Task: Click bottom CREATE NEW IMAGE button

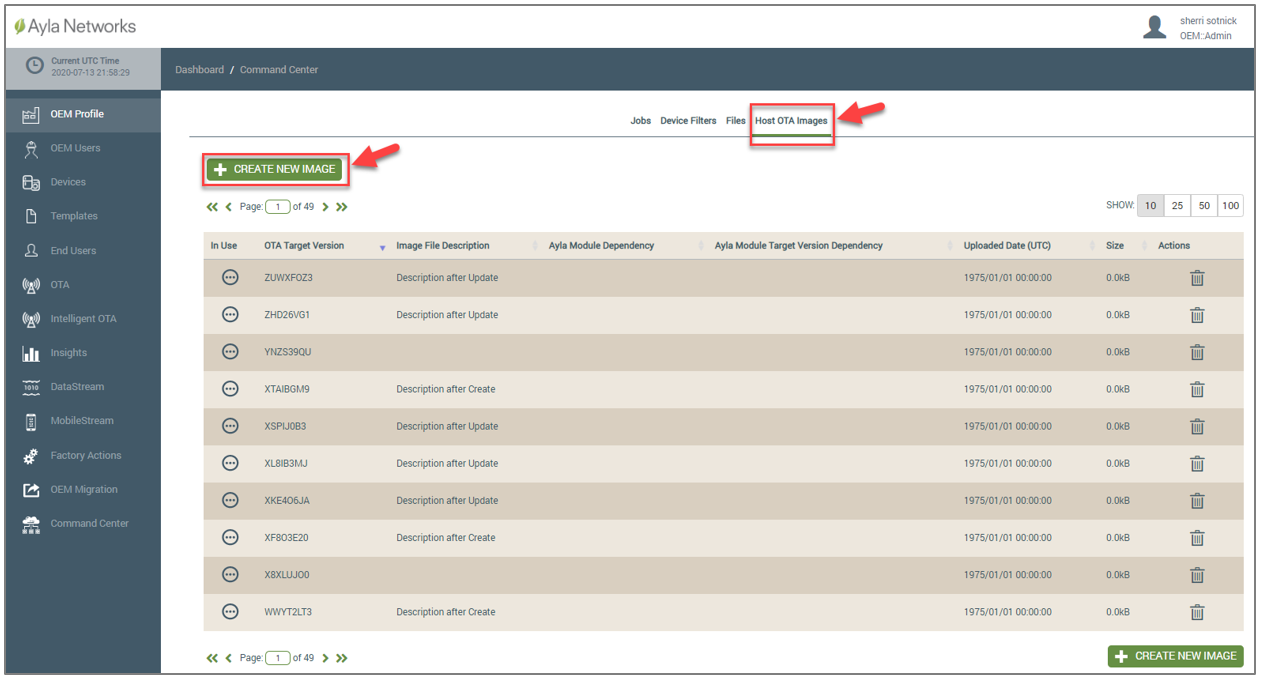Action: pos(1175,656)
